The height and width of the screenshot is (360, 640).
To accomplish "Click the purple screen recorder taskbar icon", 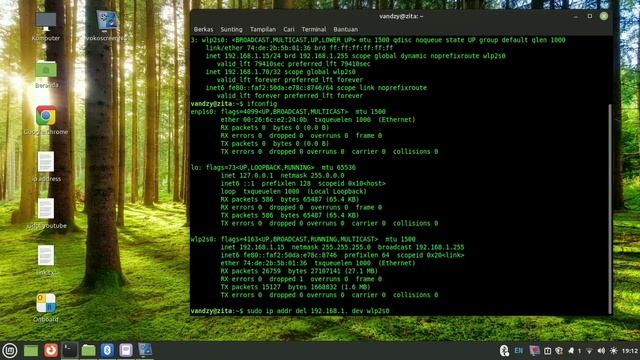I will click(126, 350).
